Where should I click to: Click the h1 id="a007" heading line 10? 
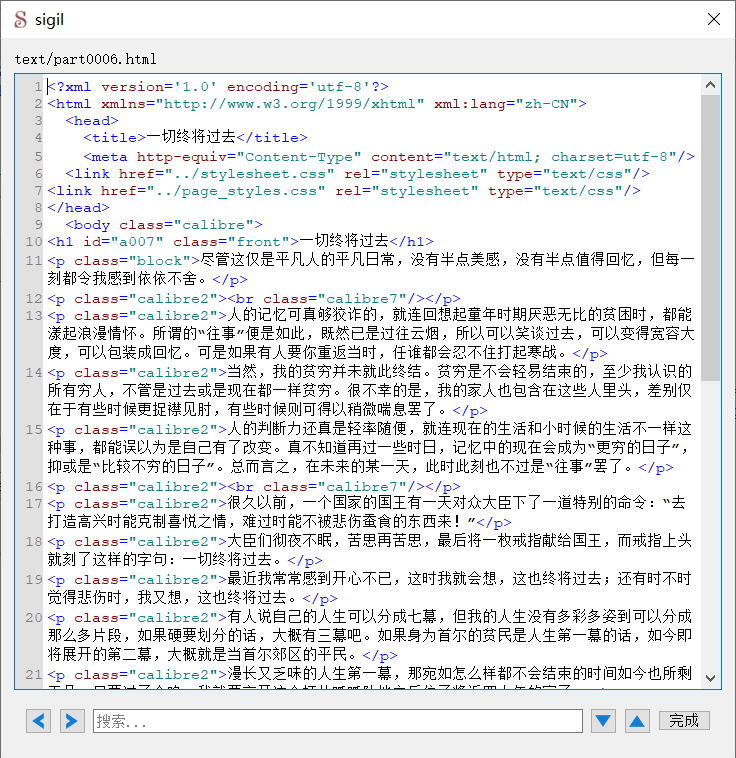(240, 241)
